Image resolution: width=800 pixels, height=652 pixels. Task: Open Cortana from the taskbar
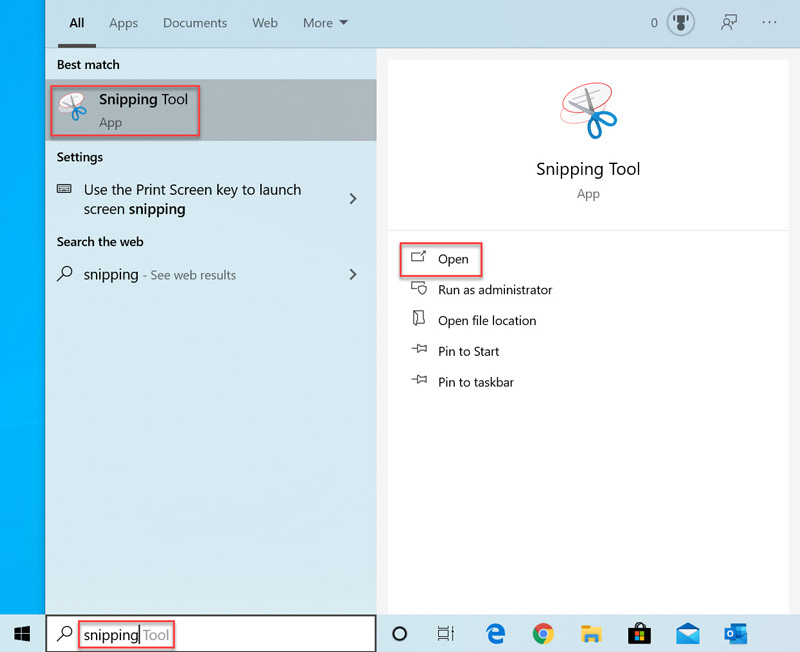point(399,634)
